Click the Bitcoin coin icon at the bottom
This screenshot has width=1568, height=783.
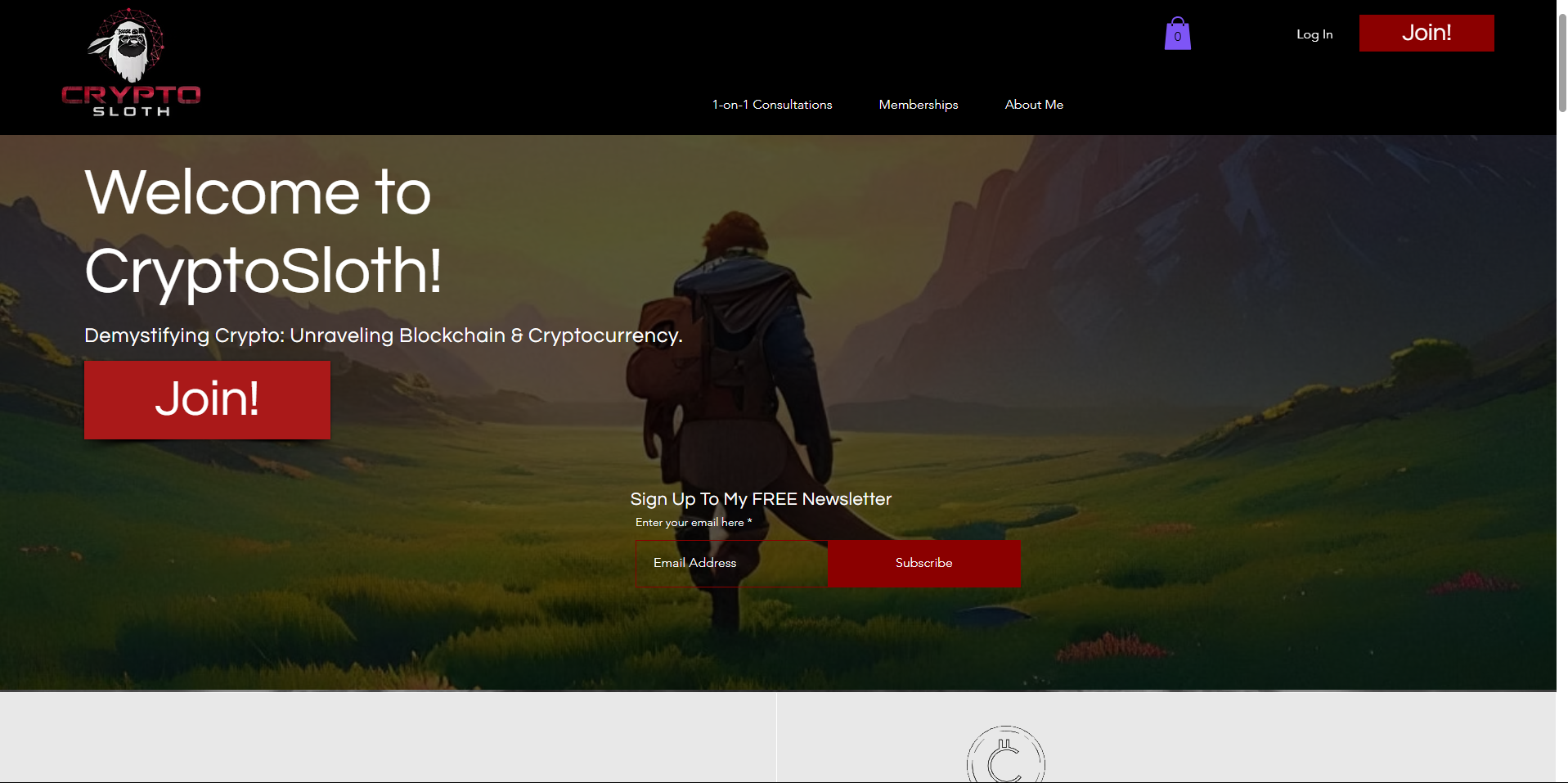(1005, 754)
